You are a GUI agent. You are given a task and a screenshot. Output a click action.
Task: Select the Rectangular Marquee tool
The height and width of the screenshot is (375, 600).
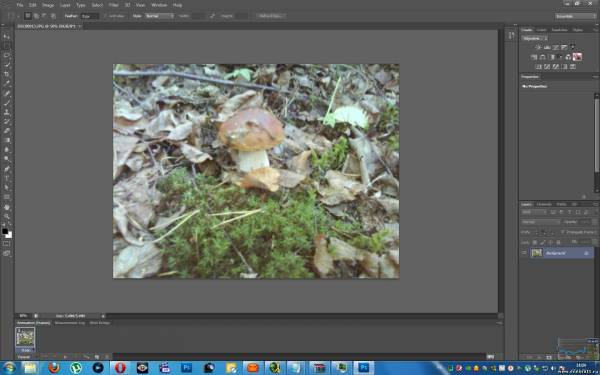pyautogui.click(x=7, y=46)
